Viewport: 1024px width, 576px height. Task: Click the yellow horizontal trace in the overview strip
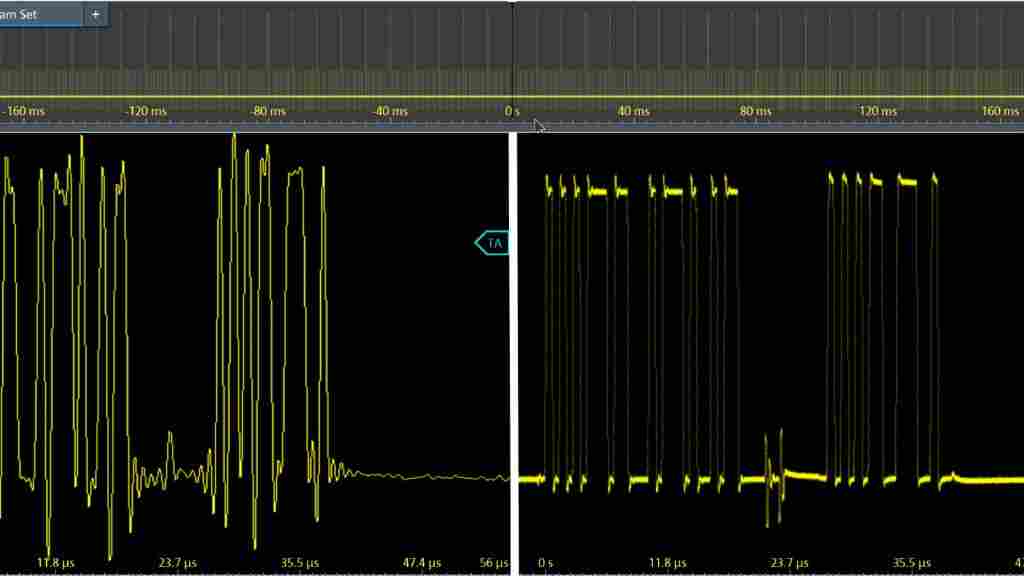tap(300, 97)
